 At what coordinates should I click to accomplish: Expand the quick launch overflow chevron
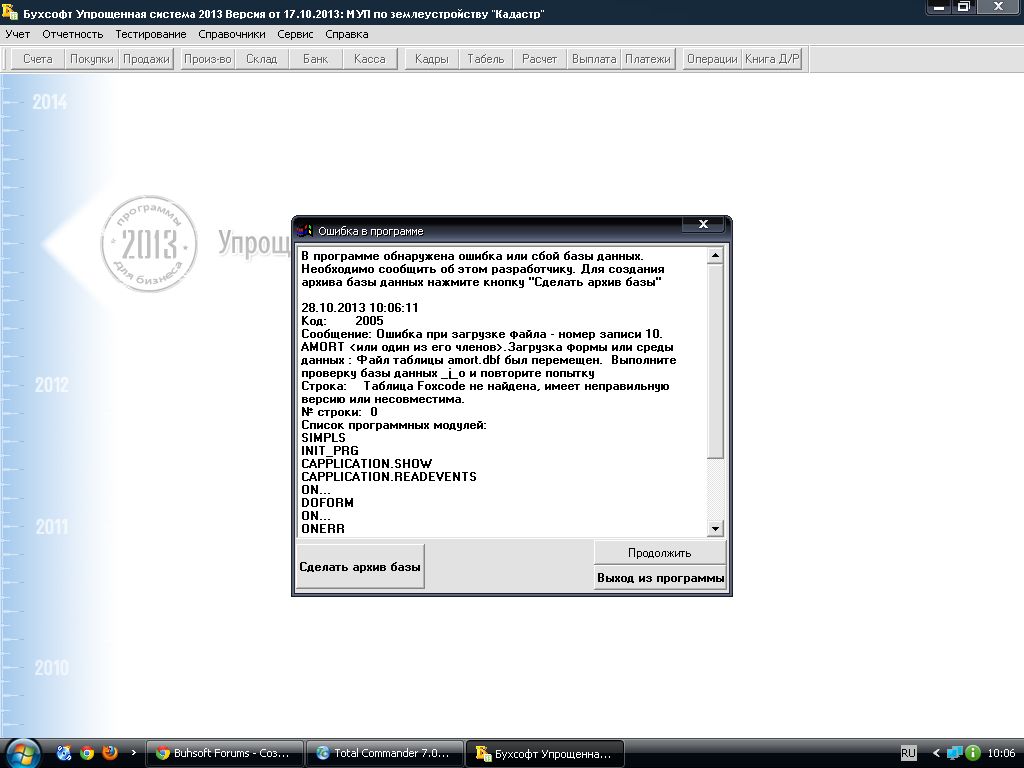(134, 753)
